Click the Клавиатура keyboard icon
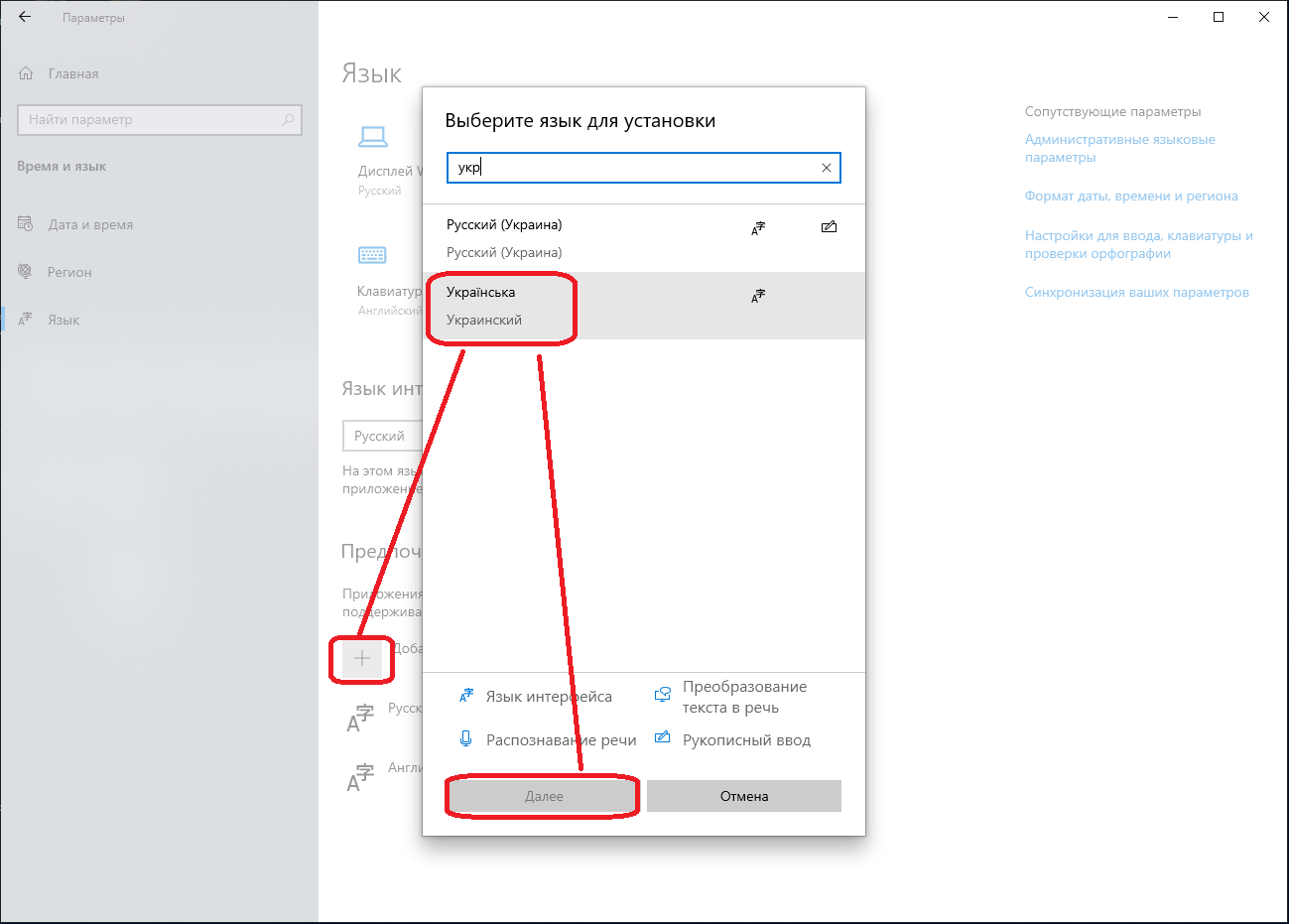Image resolution: width=1289 pixels, height=924 pixels. [372, 255]
